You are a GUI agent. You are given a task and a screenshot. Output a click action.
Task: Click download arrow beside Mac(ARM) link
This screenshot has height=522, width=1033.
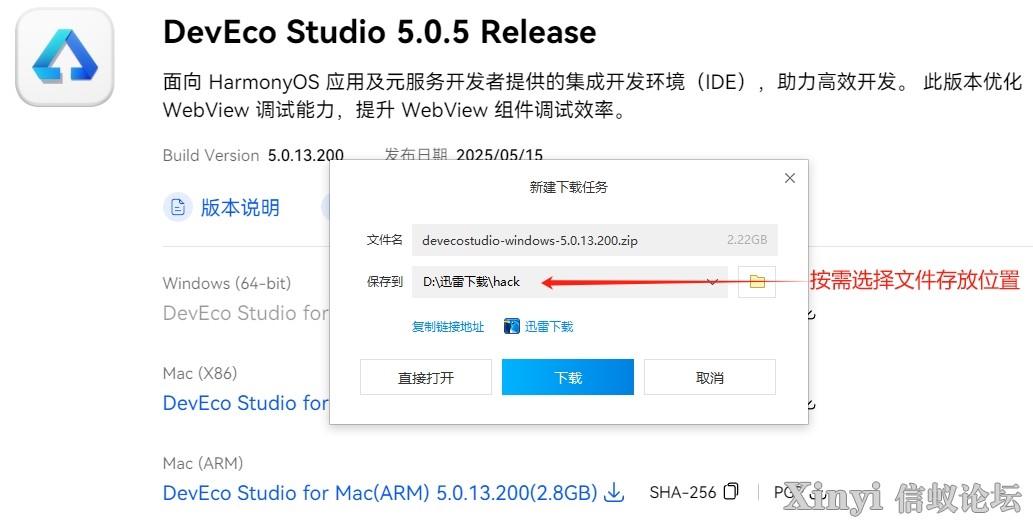coord(614,492)
